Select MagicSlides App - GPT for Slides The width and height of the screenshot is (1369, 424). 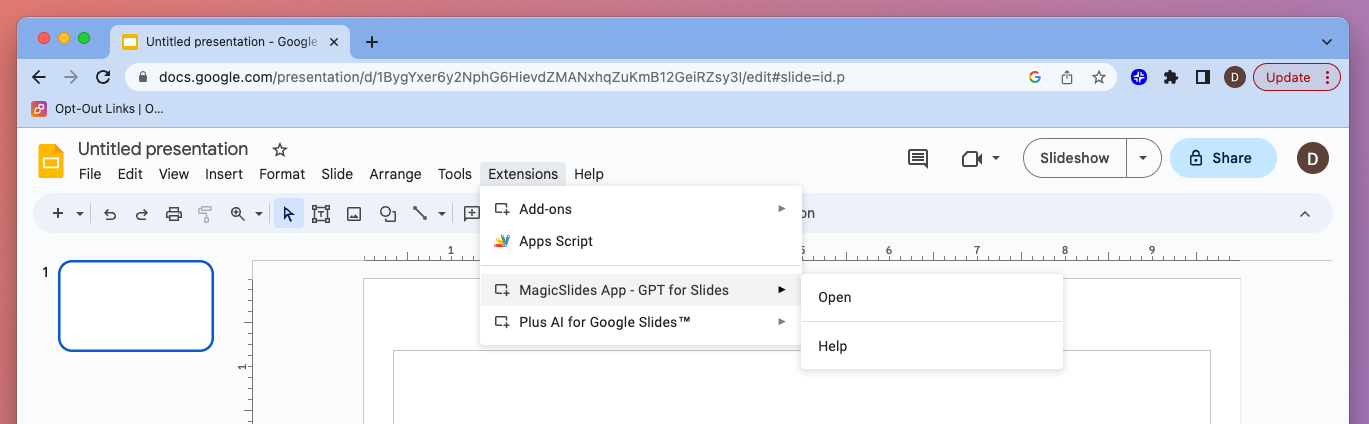[x=641, y=290]
